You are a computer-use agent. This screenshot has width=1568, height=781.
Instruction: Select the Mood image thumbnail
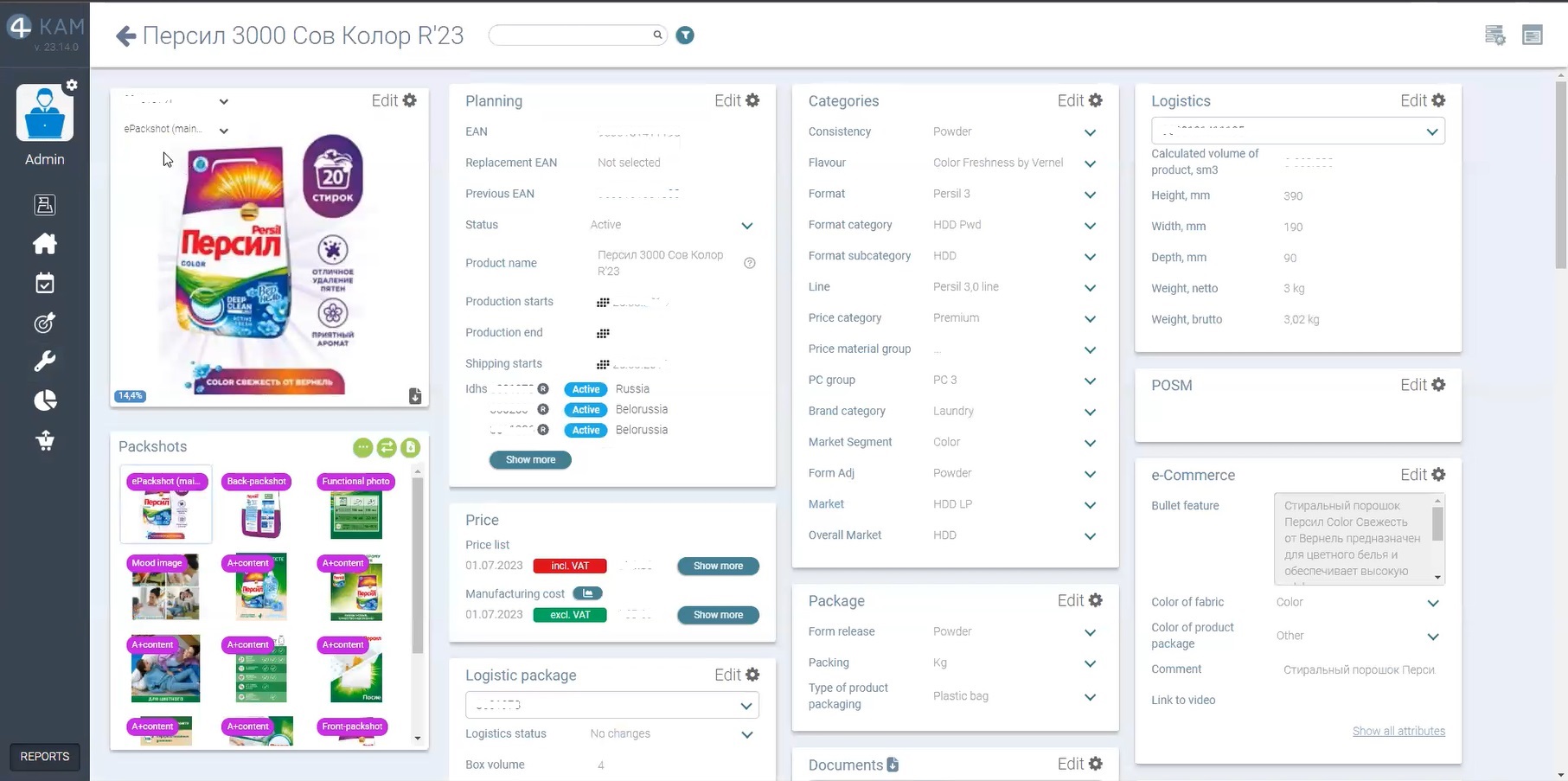click(x=165, y=586)
